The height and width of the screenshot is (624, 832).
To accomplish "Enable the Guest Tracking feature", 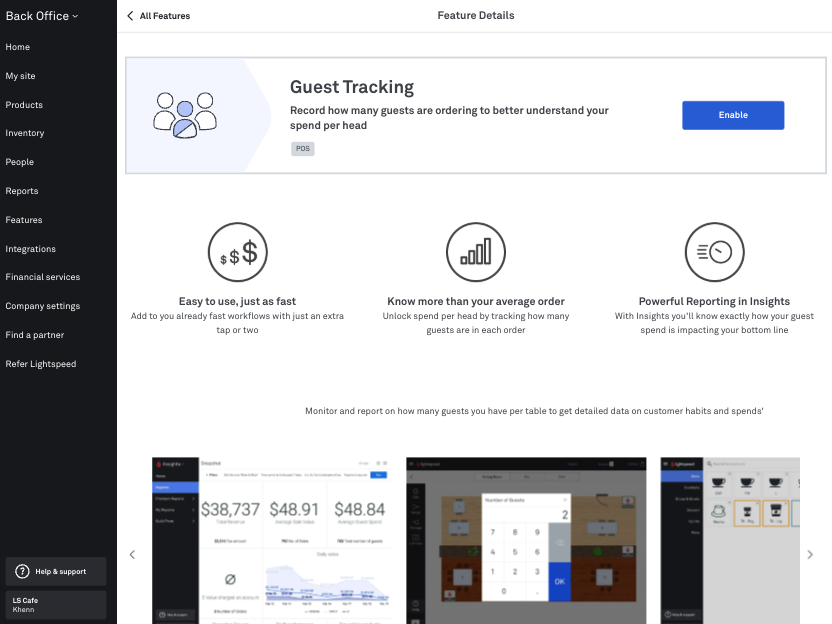I will click(x=733, y=115).
